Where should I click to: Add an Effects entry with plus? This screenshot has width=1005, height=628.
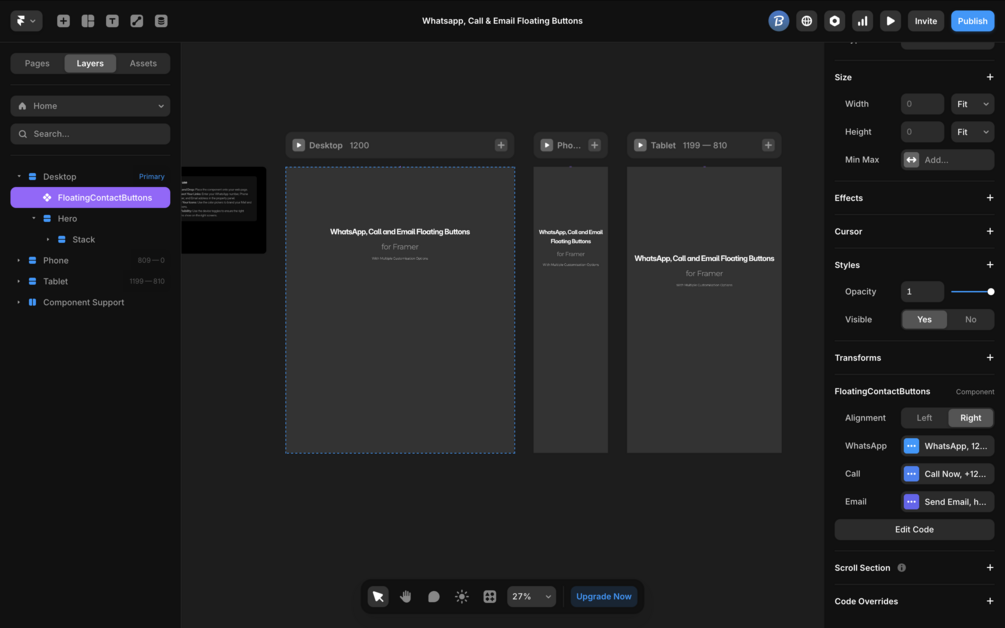[990, 198]
